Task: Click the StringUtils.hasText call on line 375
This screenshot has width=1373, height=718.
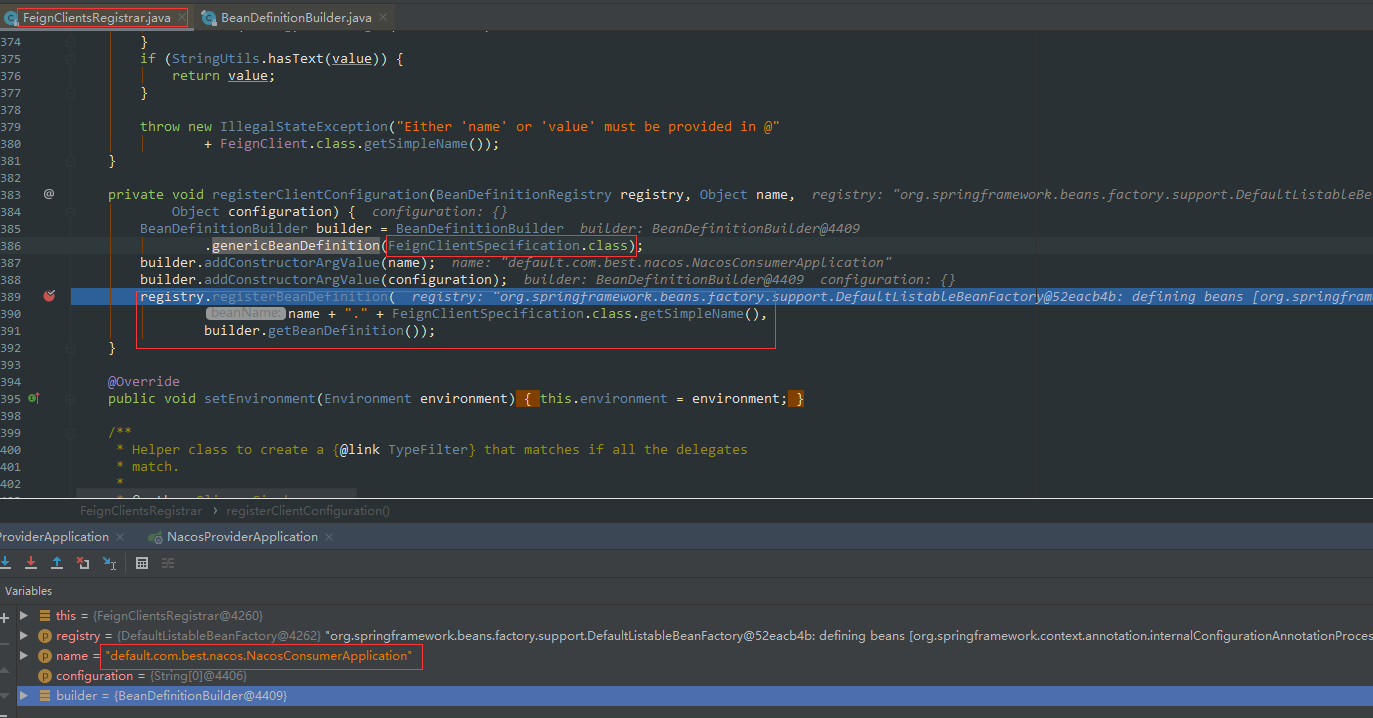Action: coord(247,58)
